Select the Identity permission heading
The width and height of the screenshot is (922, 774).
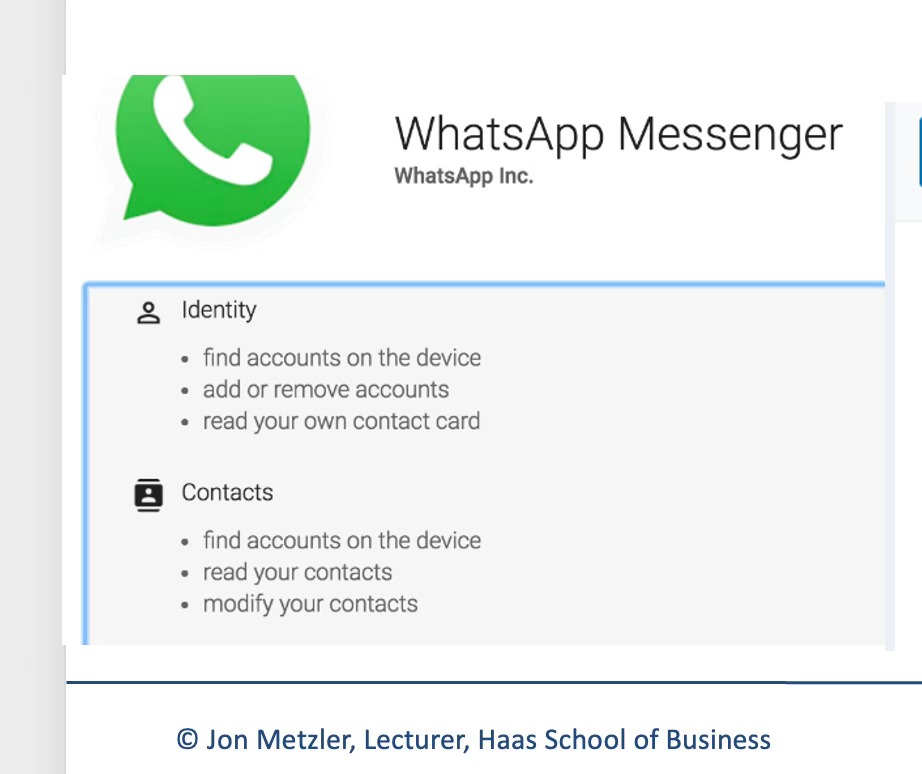(x=219, y=310)
